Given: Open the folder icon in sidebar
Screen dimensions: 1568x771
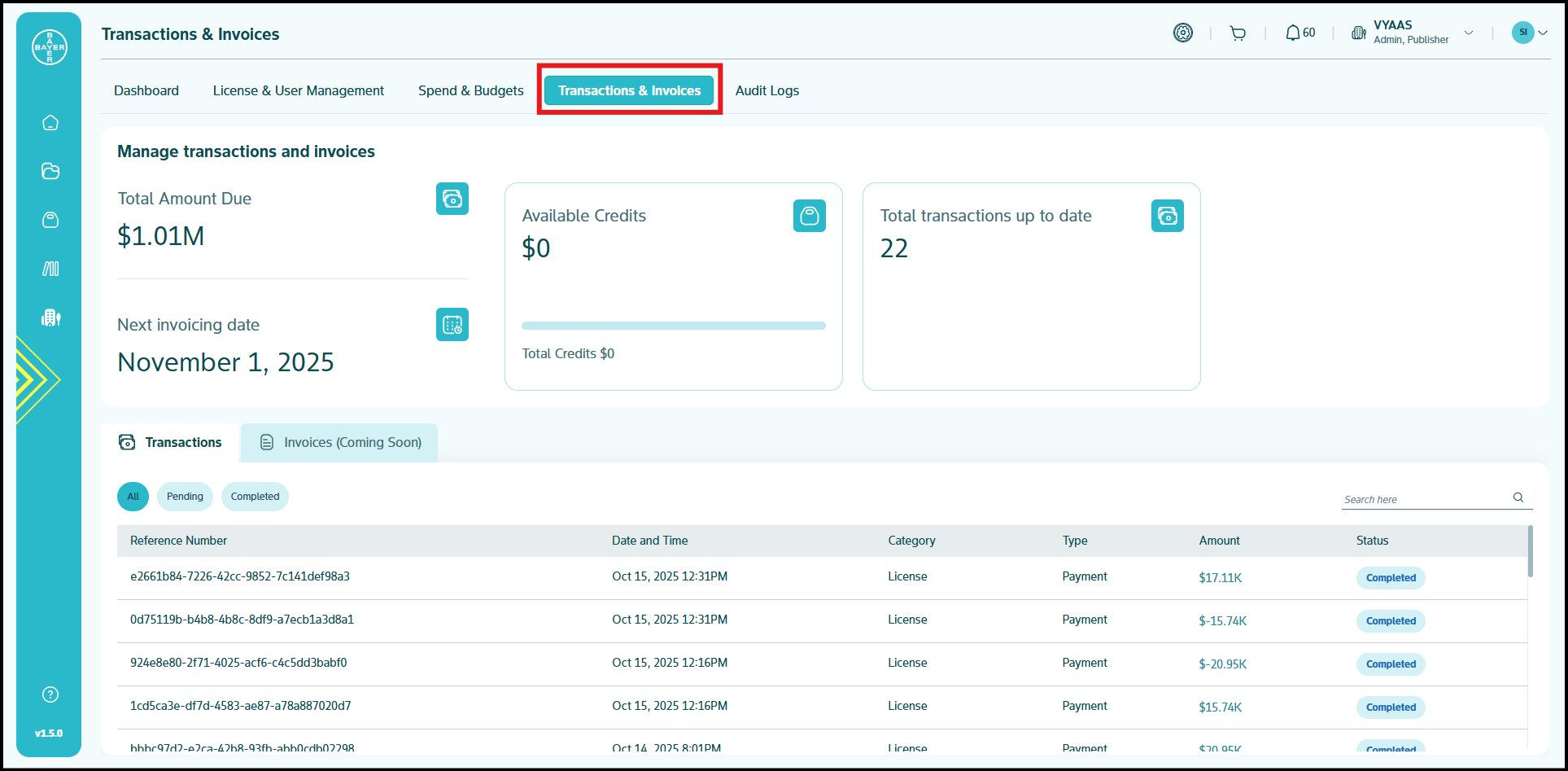Looking at the screenshot, I should point(50,171).
